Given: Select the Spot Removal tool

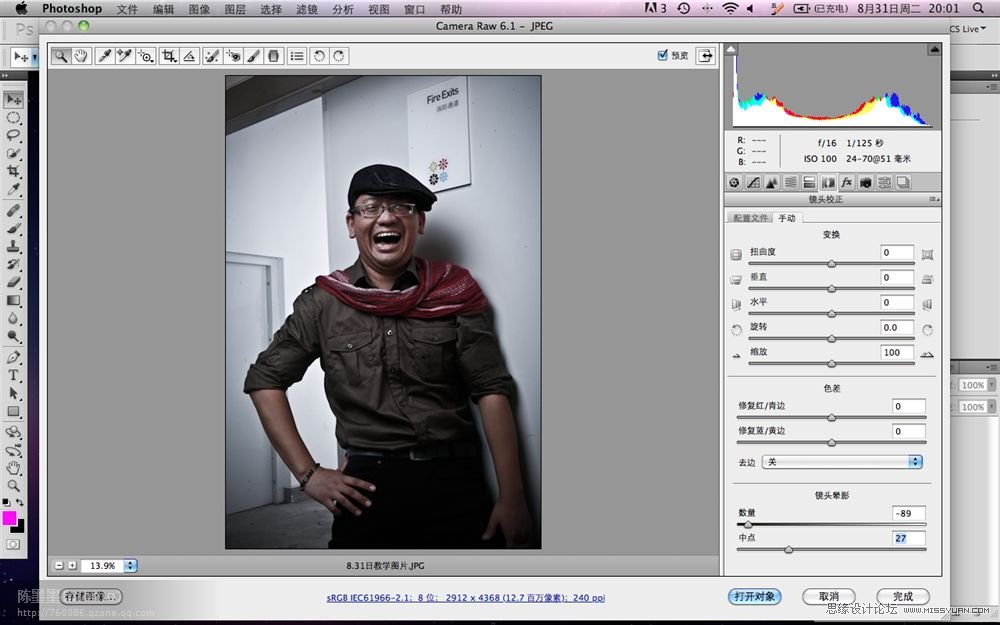Looking at the screenshot, I should pyautogui.click(x=212, y=56).
